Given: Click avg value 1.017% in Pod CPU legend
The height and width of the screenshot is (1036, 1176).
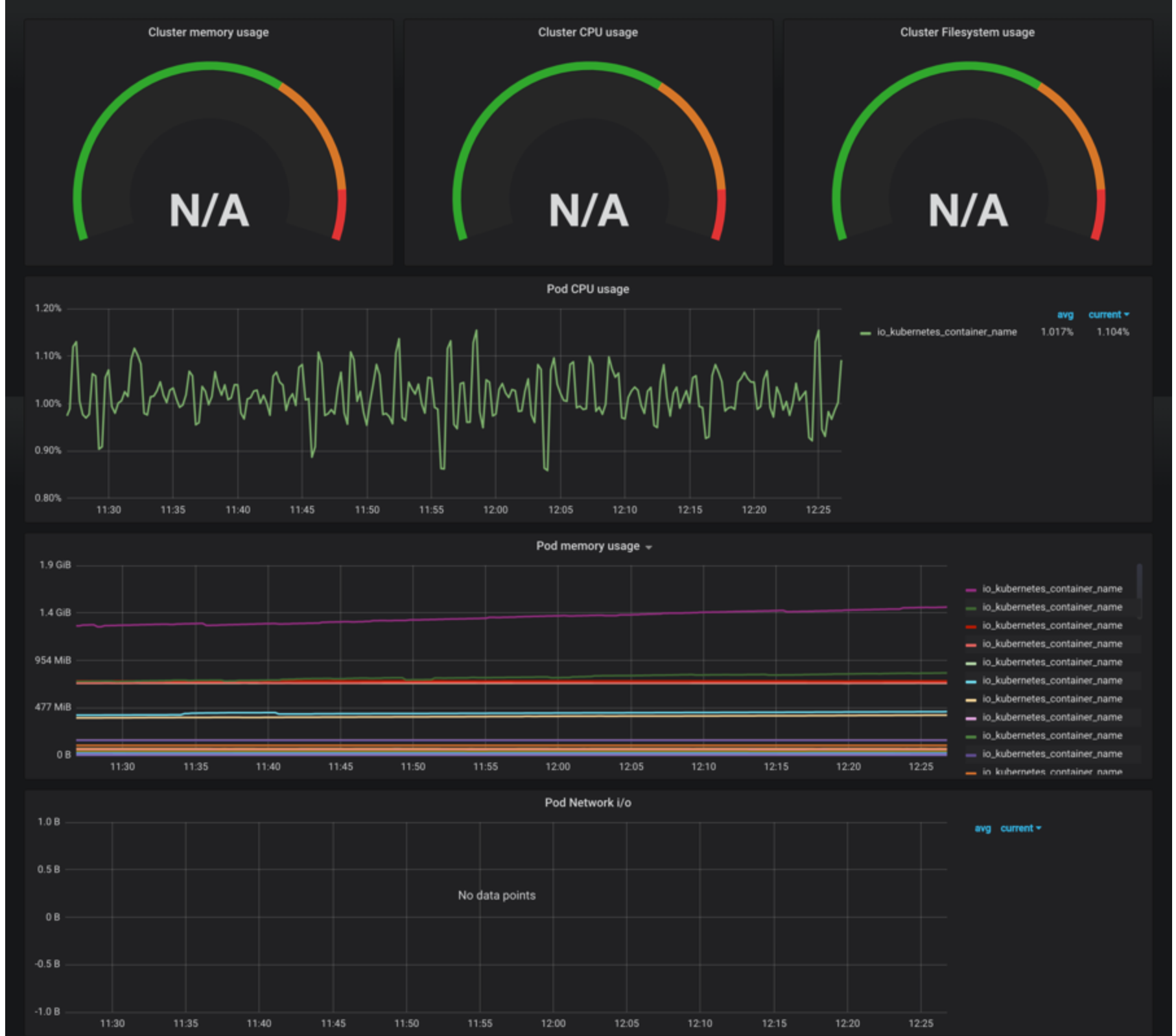Looking at the screenshot, I should 1057,332.
